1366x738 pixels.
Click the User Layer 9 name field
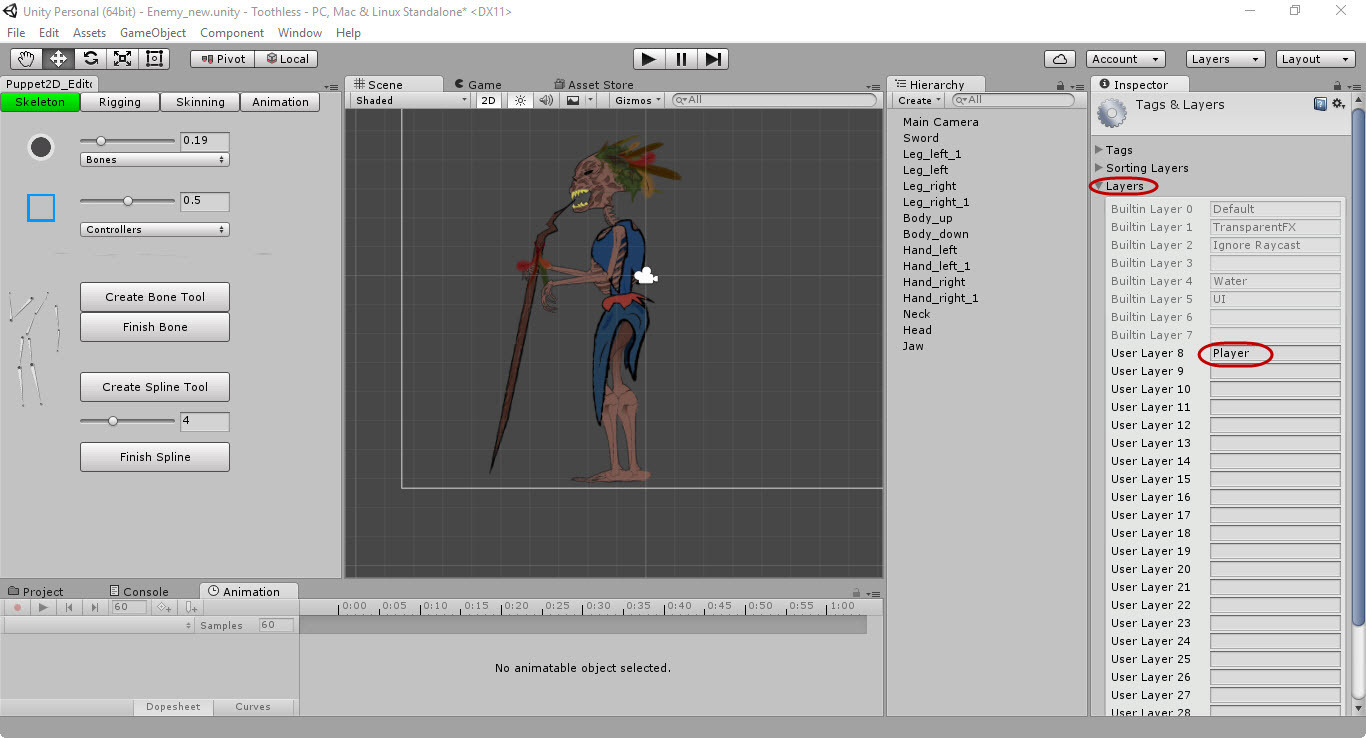pyautogui.click(x=1274, y=371)
